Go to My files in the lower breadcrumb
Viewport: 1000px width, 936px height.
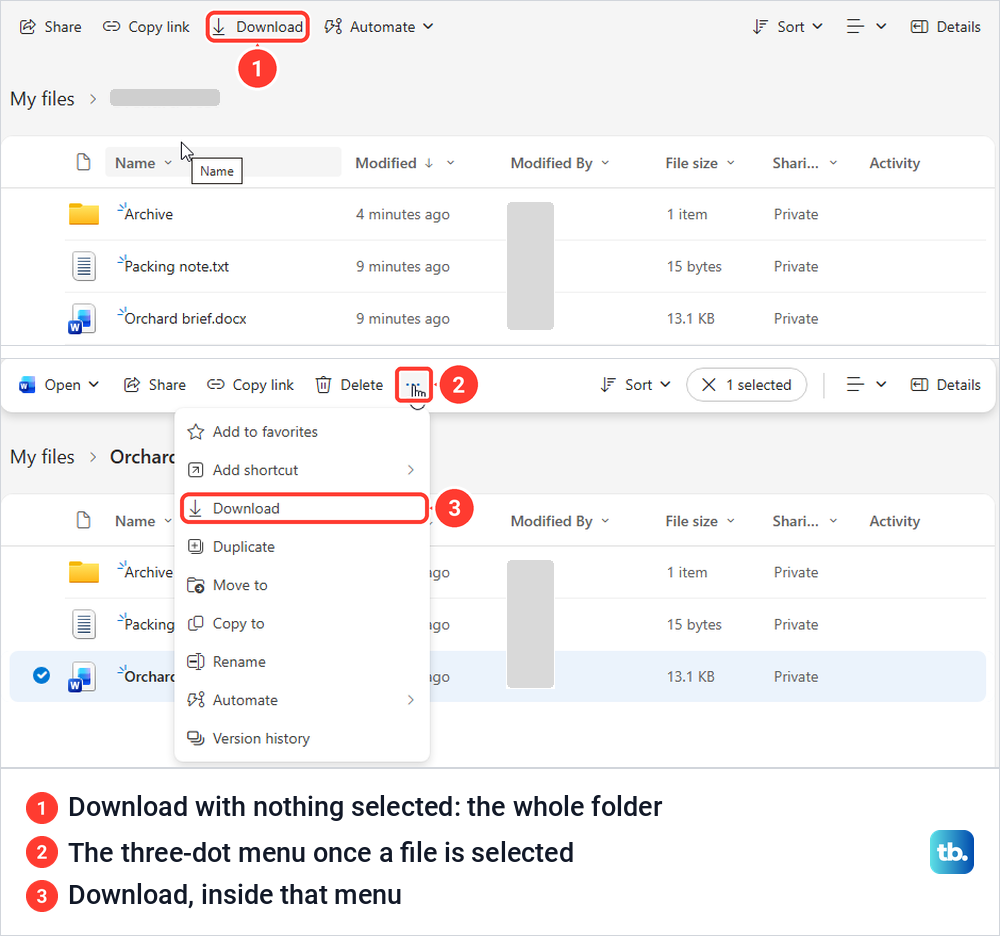coord(42,457)
